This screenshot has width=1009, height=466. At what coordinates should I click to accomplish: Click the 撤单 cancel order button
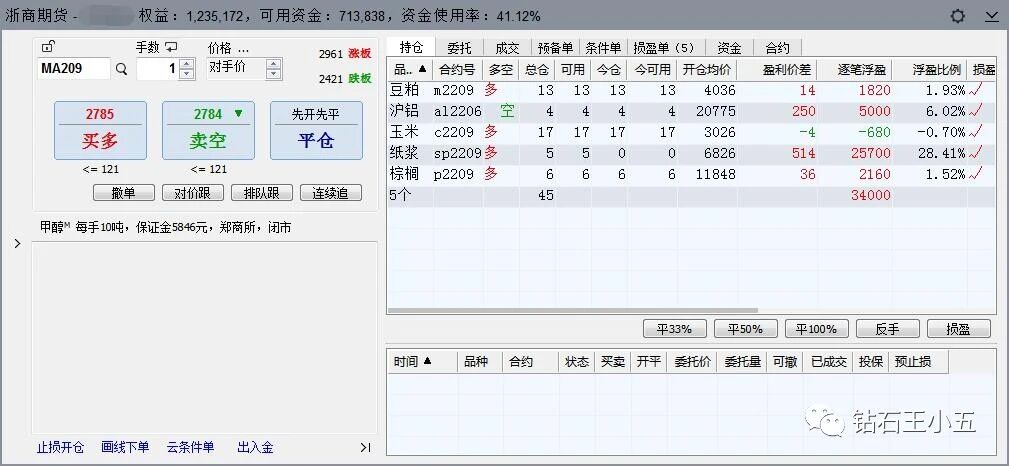[x=124, y=192]
